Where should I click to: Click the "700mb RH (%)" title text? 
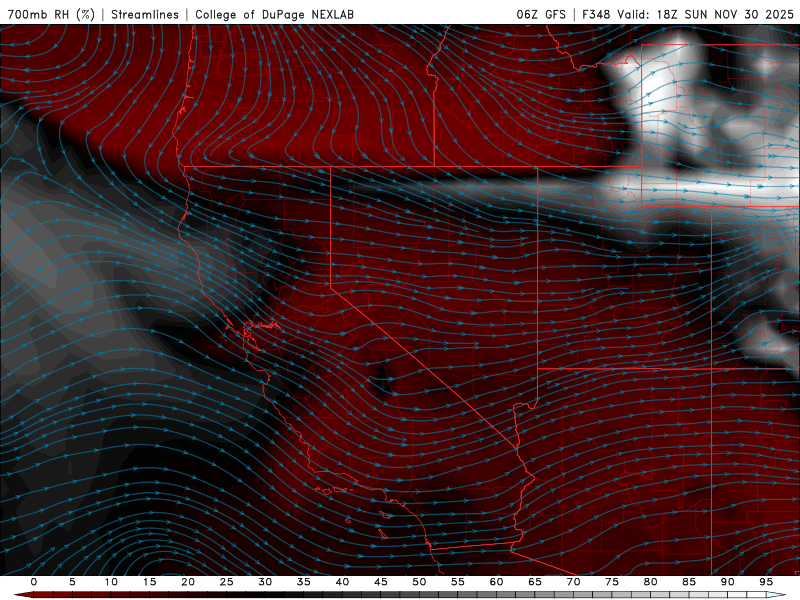[52, 14]
